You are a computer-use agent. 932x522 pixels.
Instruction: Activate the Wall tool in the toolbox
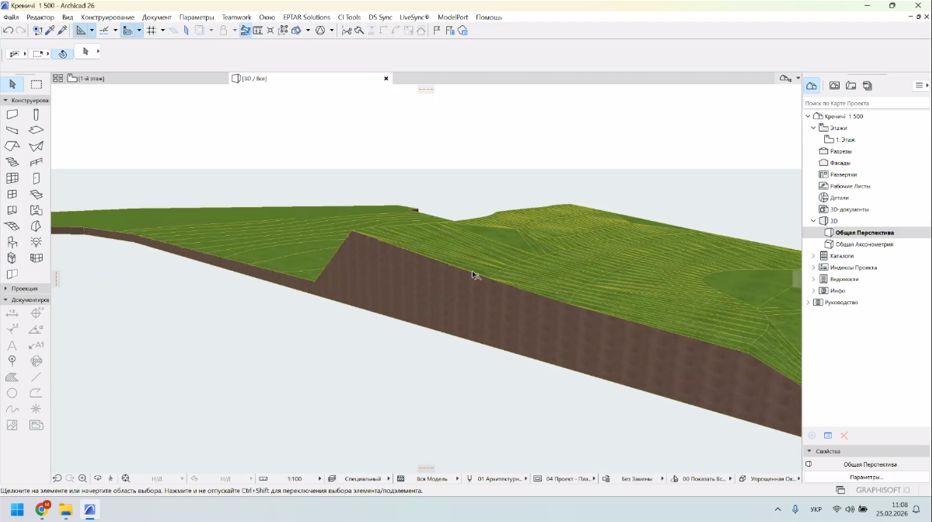[12, 115]
